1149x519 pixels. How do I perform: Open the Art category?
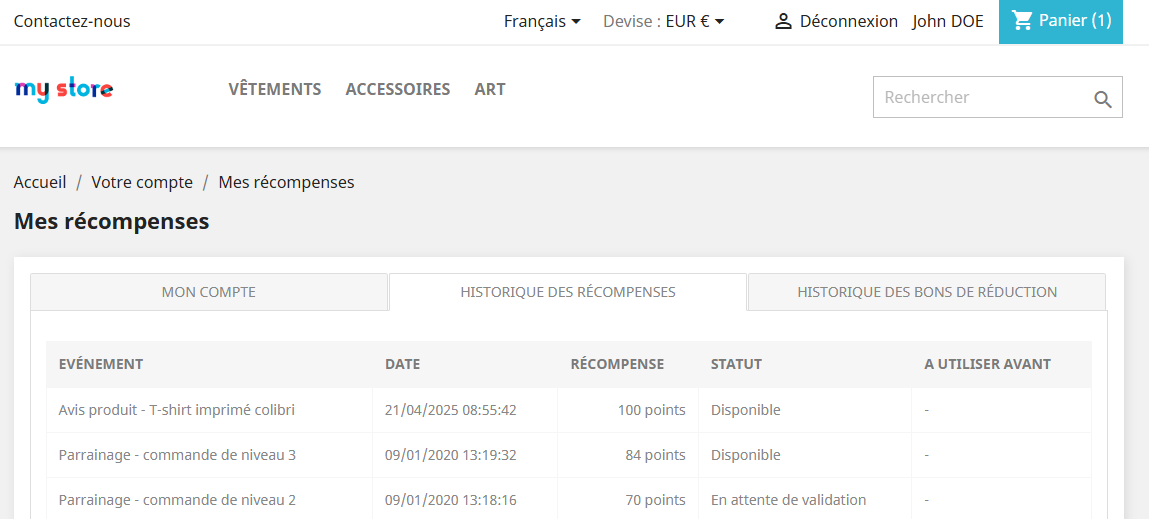point(490,89)
